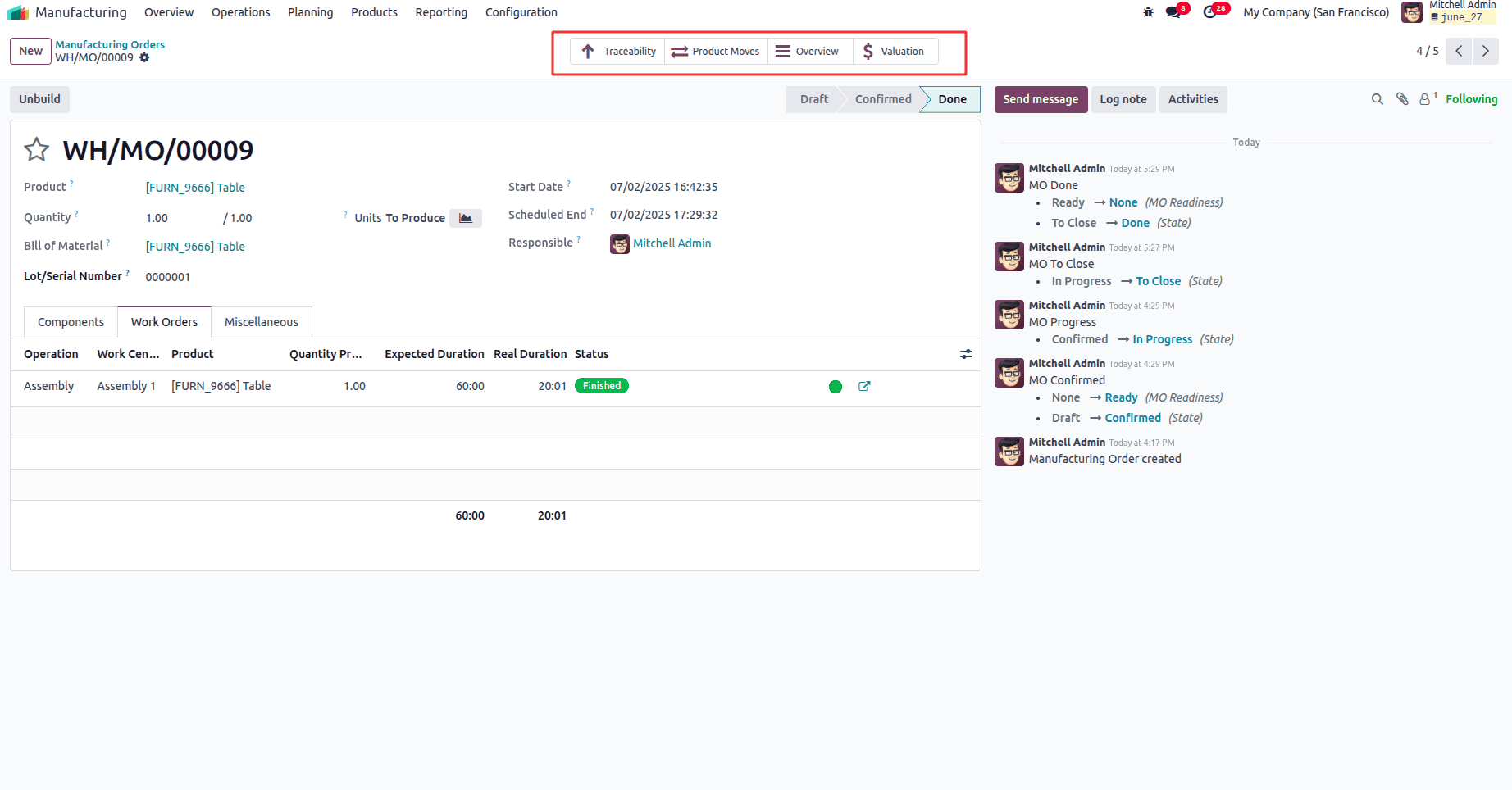Open the Reporting menu

pyautogui.click(x=441, y=12)
